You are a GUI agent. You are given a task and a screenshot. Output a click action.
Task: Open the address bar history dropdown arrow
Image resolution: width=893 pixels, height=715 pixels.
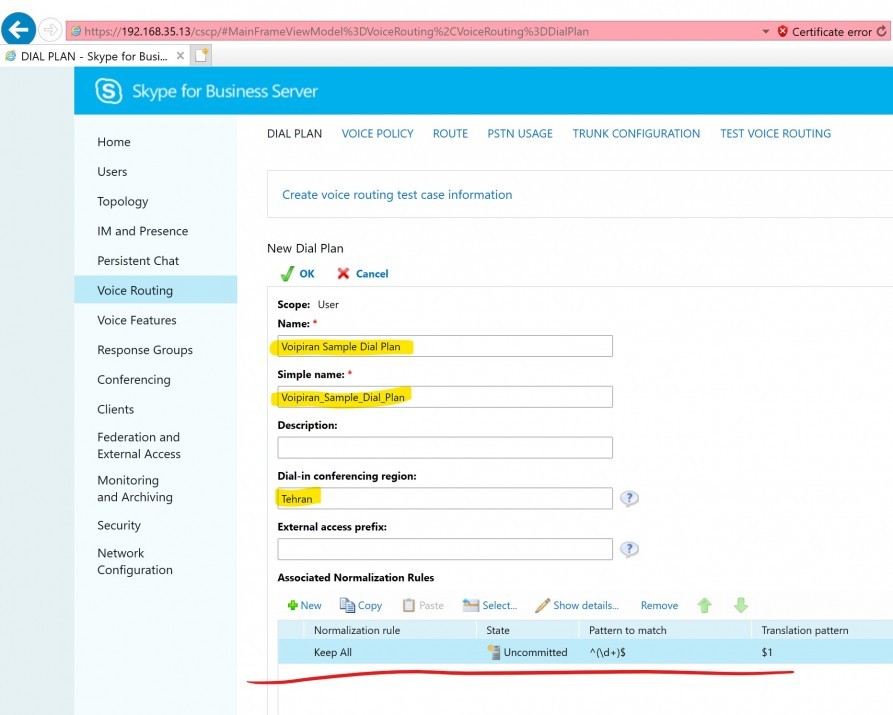point(765,31)
